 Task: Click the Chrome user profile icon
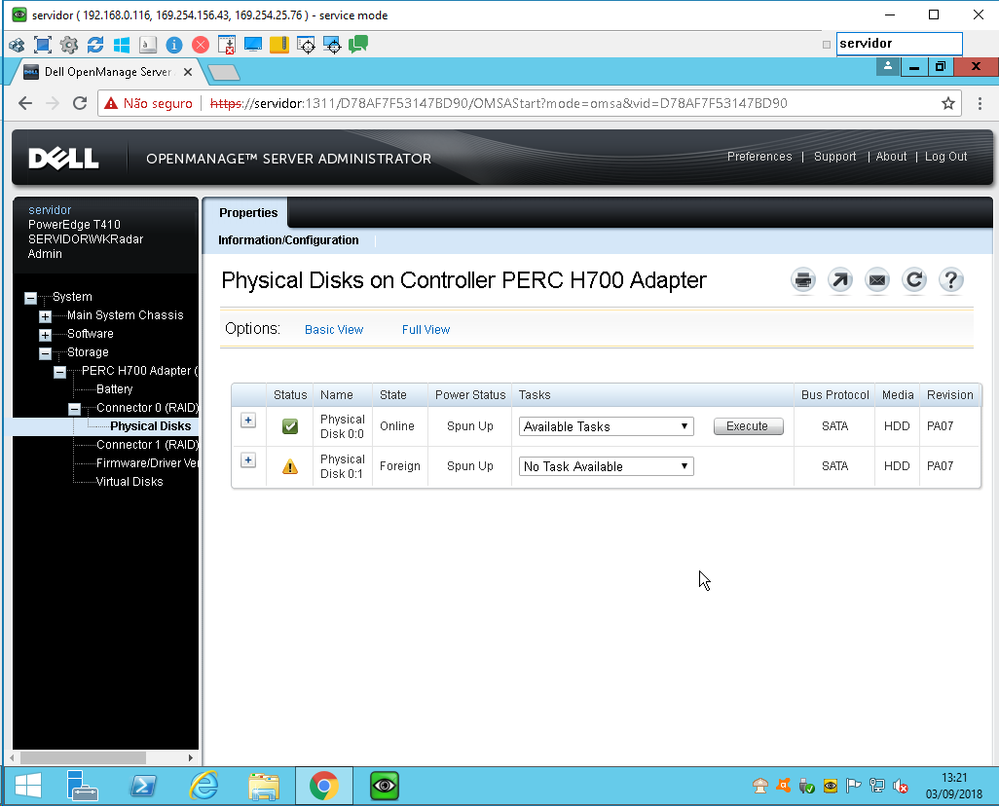888,66
